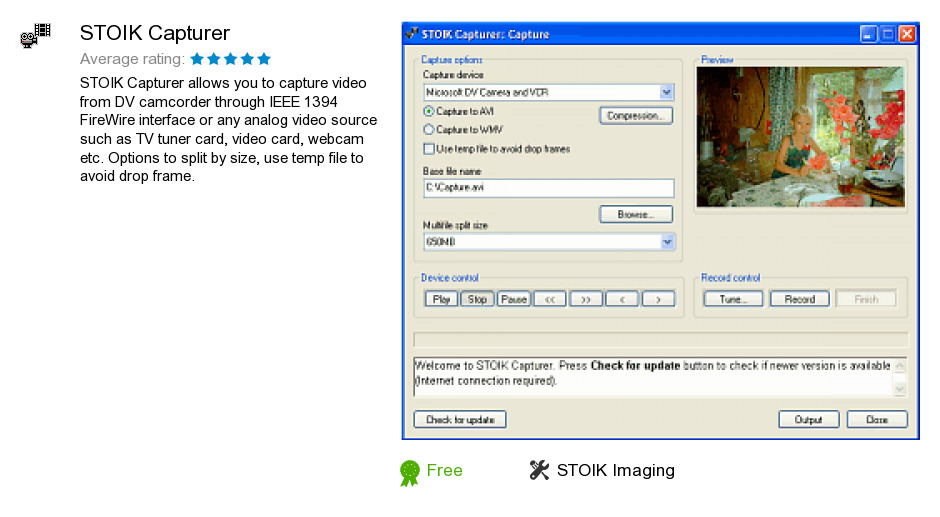Click the STOIK Imaging tools icon

point(539,470)
